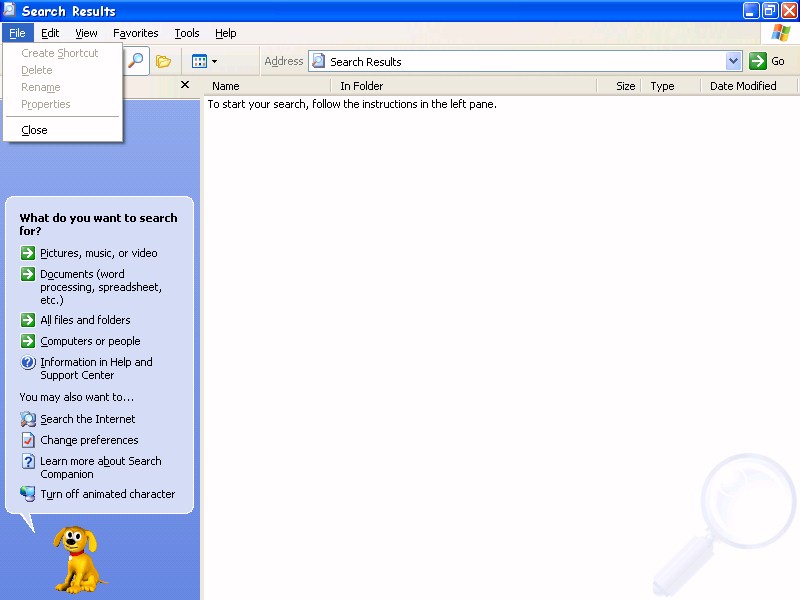Choose Close from the File menu
This screenshot has height=600, width=800.
(63, 130)
